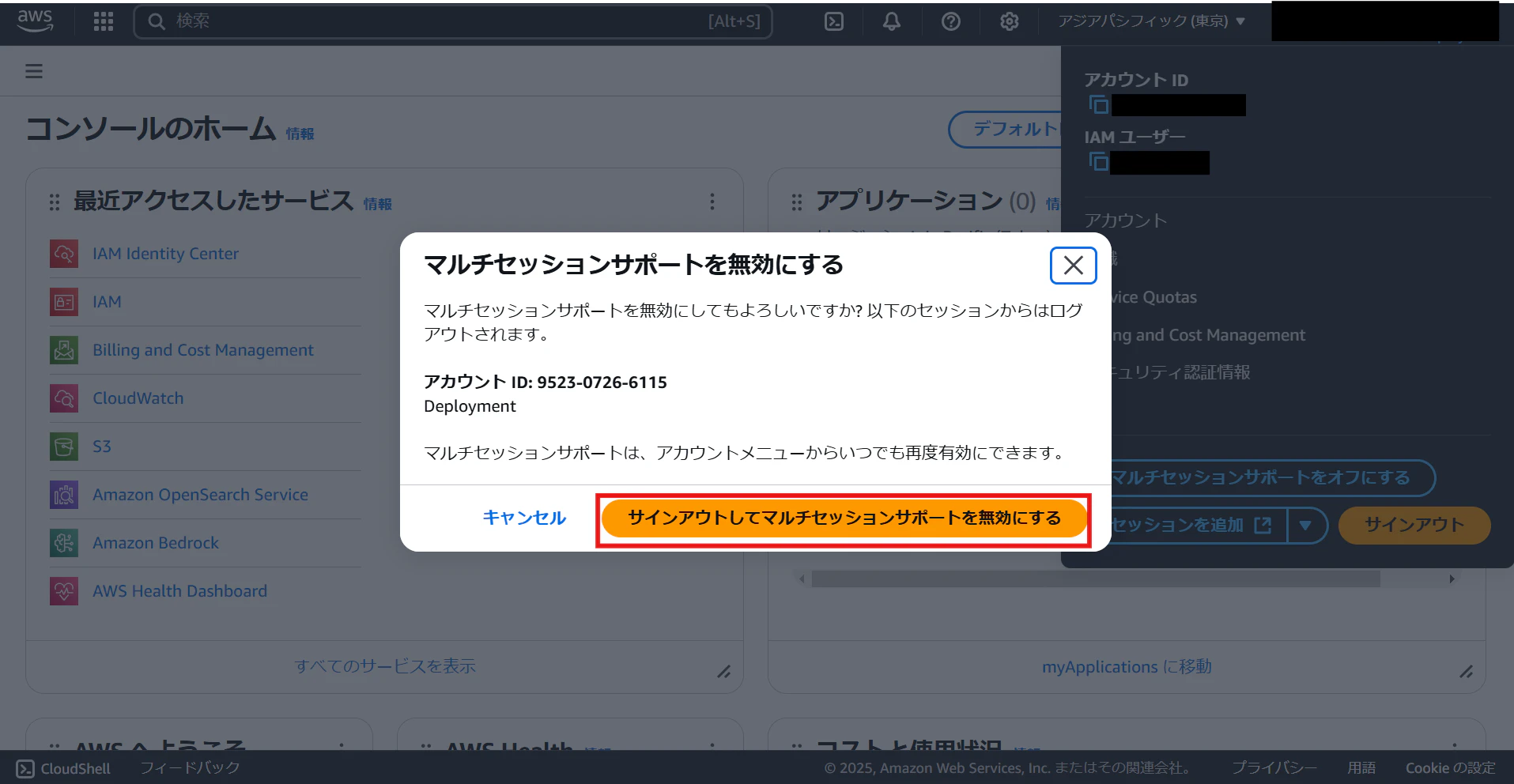The height and width of the screenshot is (784, 1514).
Task: Click キャンセル in the dialog
Action: point(524,518)
